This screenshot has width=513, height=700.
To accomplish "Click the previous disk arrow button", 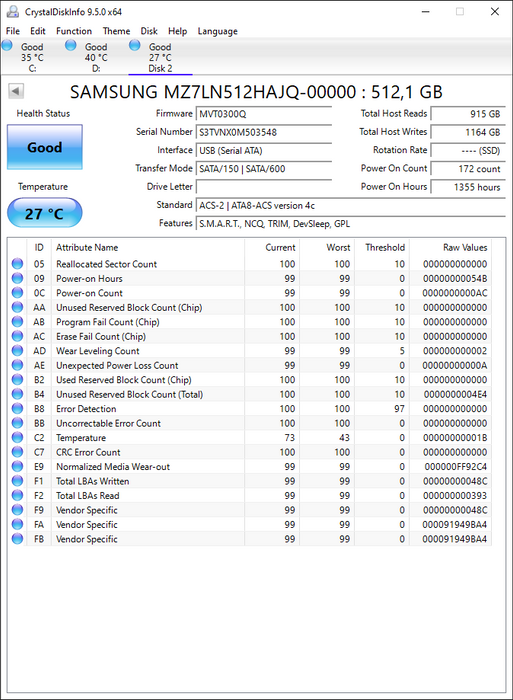I will click(x=16, y=91).
